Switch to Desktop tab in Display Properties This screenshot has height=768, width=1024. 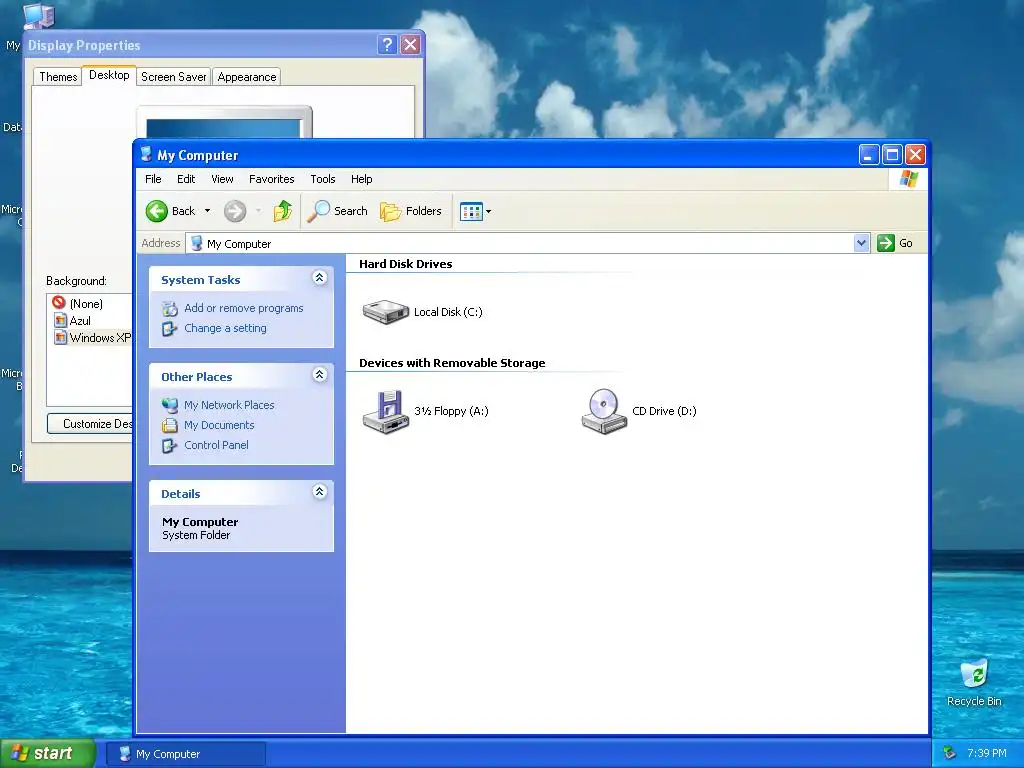pos(109,75)
